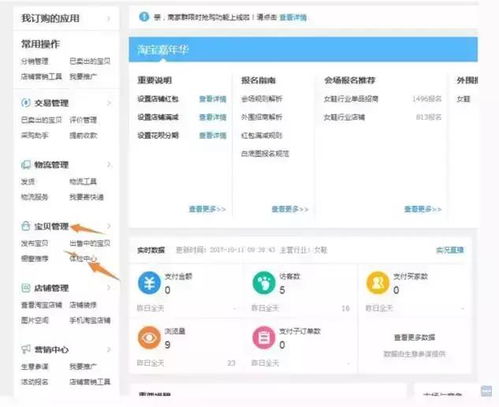Click the 营销中心 megaphone icon
Screen dimensions: 499x407
pos(26,349)
